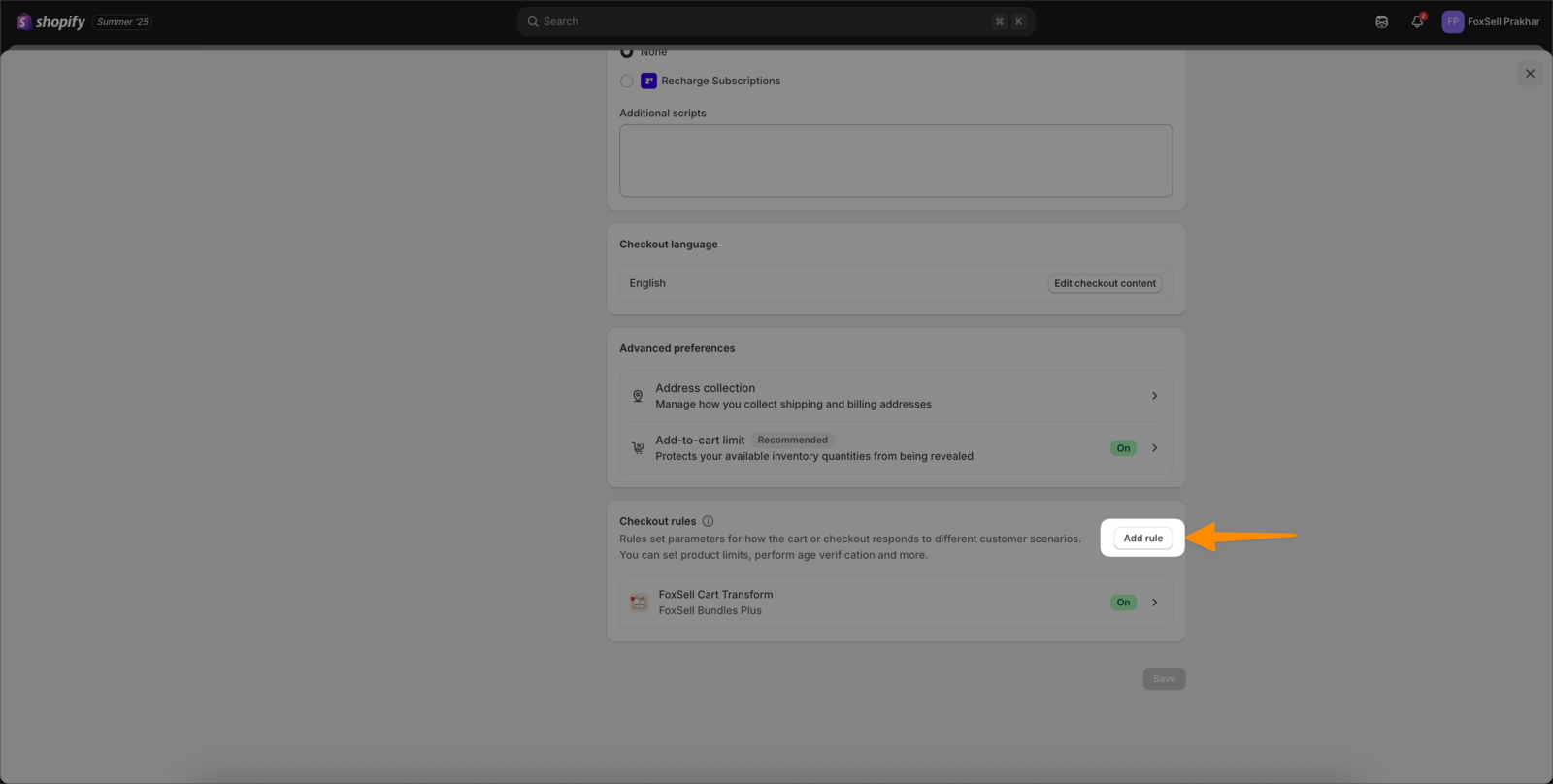The image size is (1553, 784).
Task: Click the search magnifier icon
Action: pos(533,21)
